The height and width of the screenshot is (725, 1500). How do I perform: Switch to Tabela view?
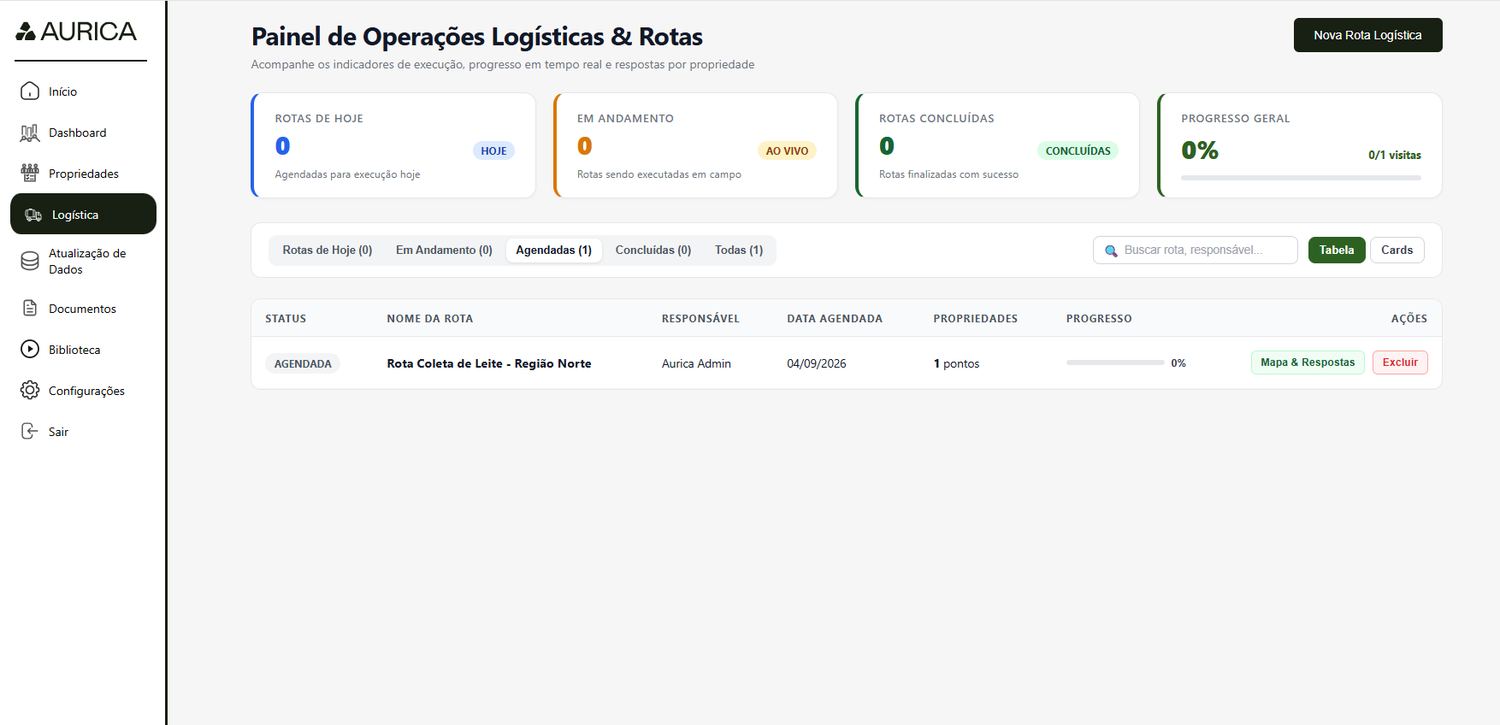(1337, 250)
